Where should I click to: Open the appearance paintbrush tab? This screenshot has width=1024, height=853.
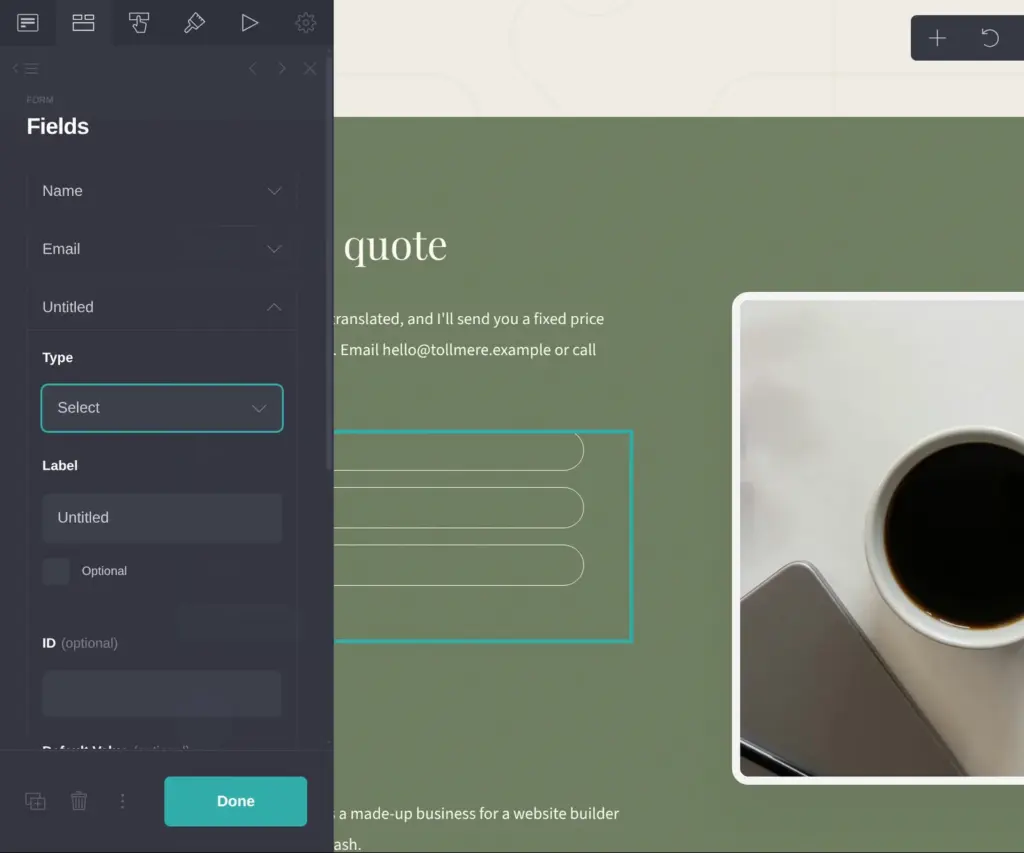point(194,23)
